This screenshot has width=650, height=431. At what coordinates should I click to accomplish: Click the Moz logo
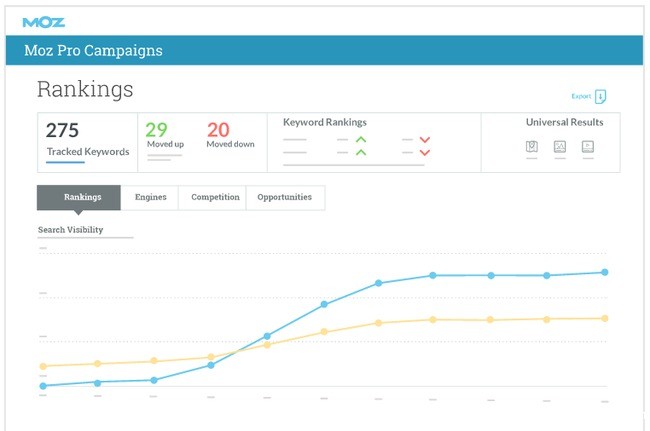point(43,21)
